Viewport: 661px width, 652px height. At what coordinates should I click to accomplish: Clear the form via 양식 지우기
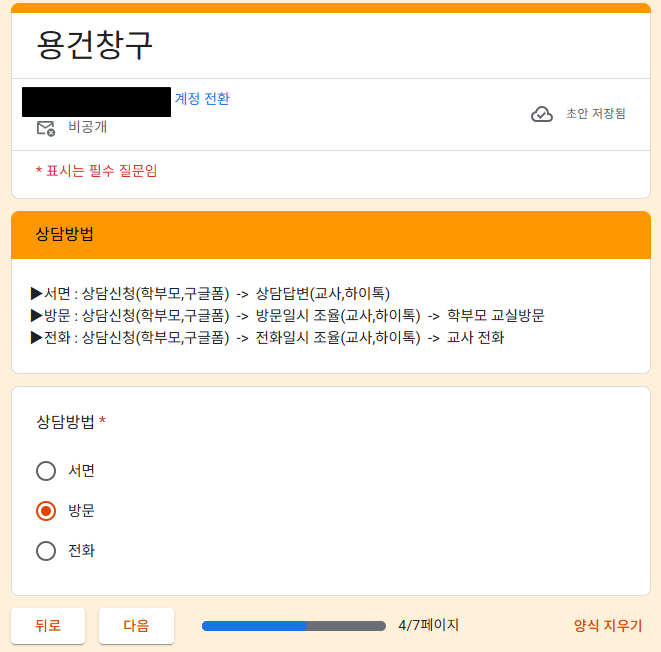607,625
